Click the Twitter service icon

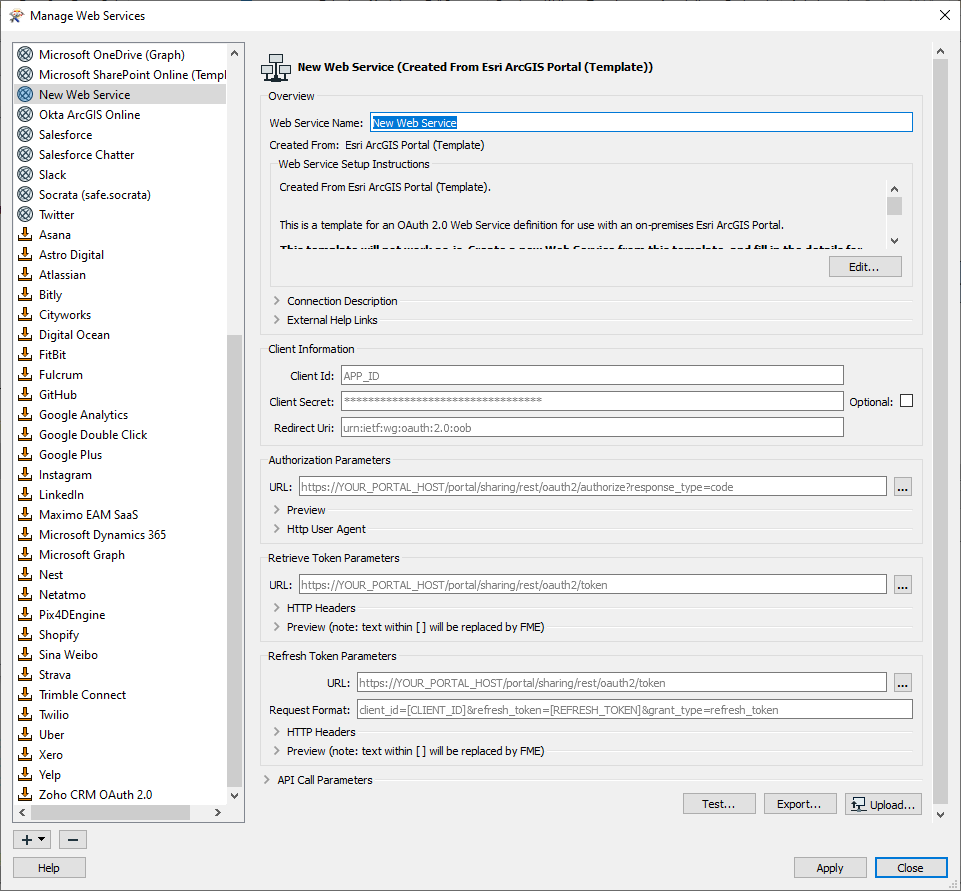click(x=25, y=214)
